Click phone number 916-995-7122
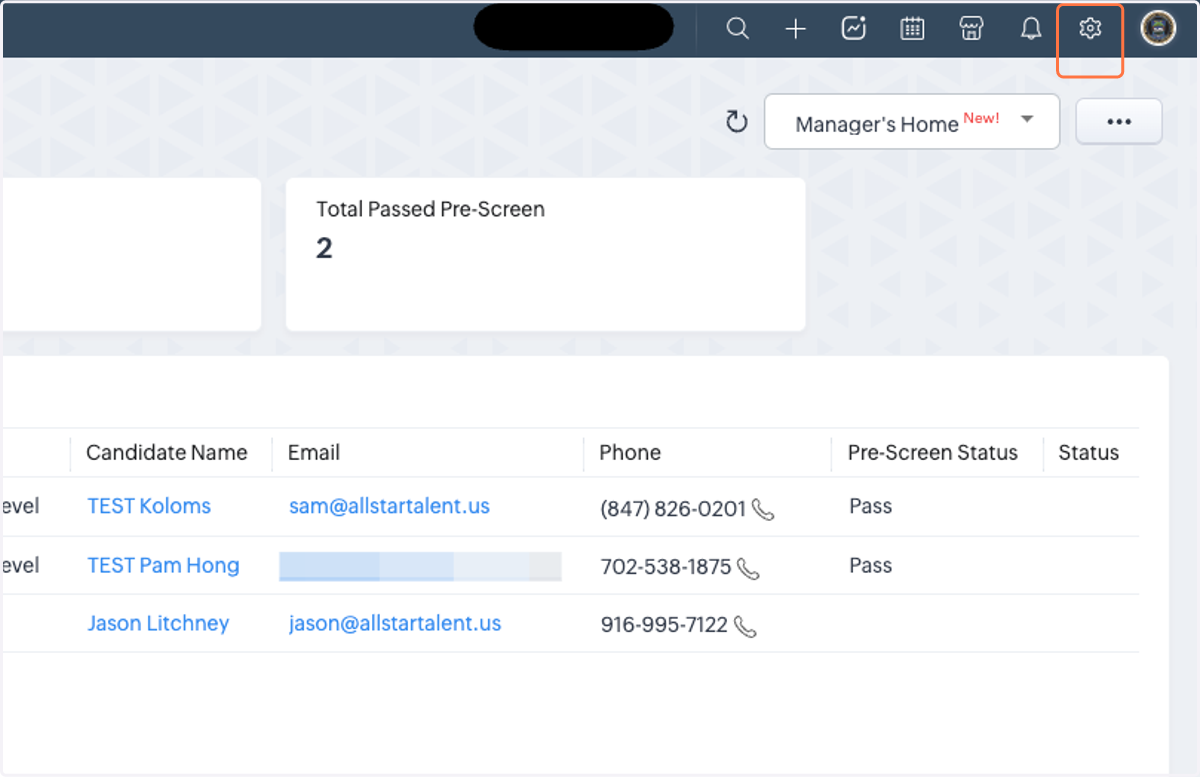1200x777 pixels. 664,625
